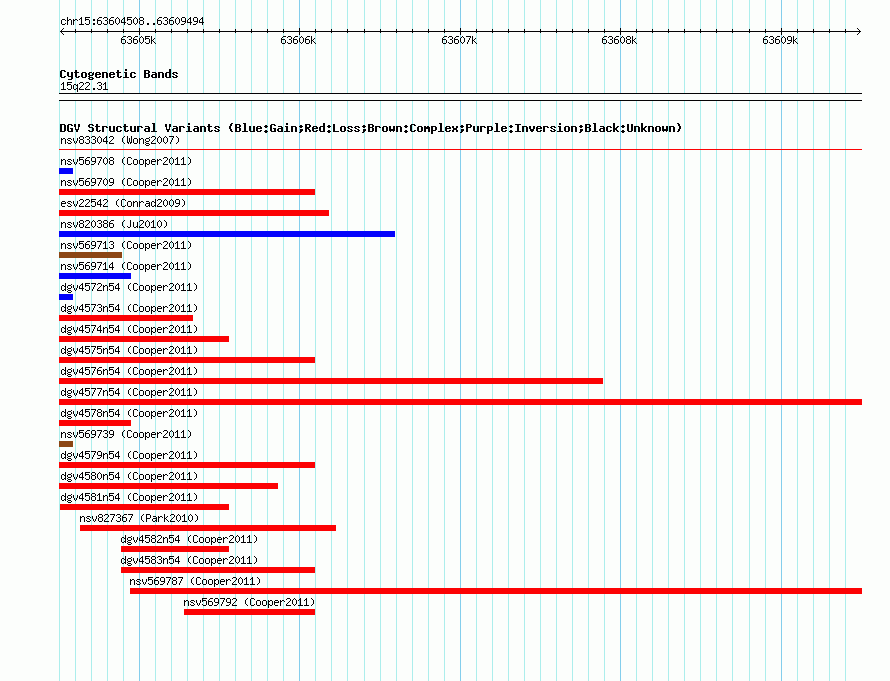
Task: Click the right arrow of the ruler
Action: tap(859, 32)
